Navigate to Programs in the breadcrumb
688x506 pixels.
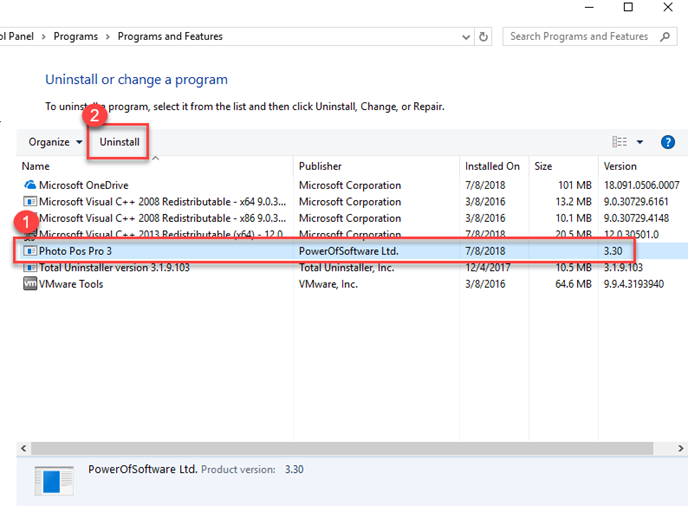76,37
